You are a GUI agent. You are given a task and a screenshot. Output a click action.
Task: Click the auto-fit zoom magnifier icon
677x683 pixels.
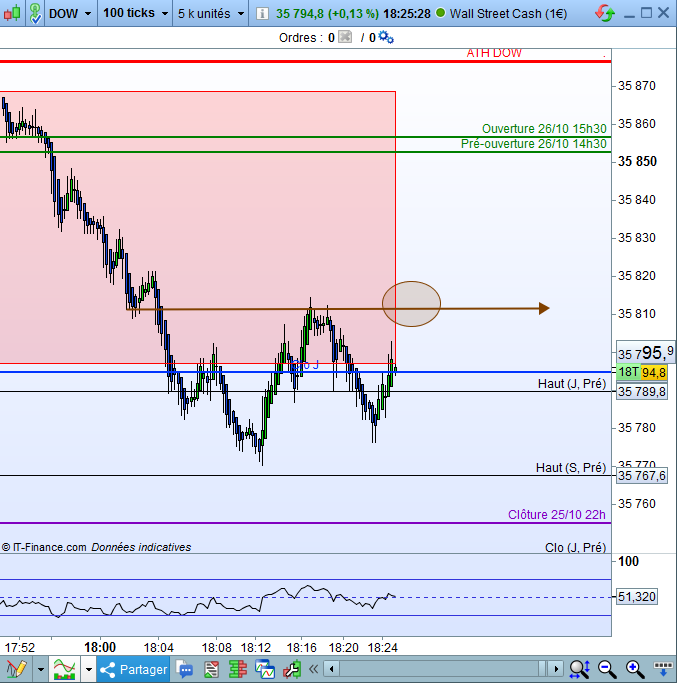coord(580,669)
